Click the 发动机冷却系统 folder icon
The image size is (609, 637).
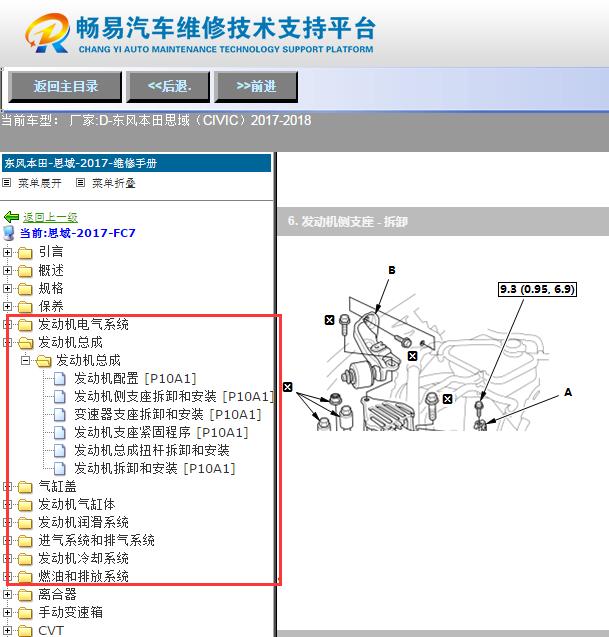pyautogui.click(x=25, y=559)
